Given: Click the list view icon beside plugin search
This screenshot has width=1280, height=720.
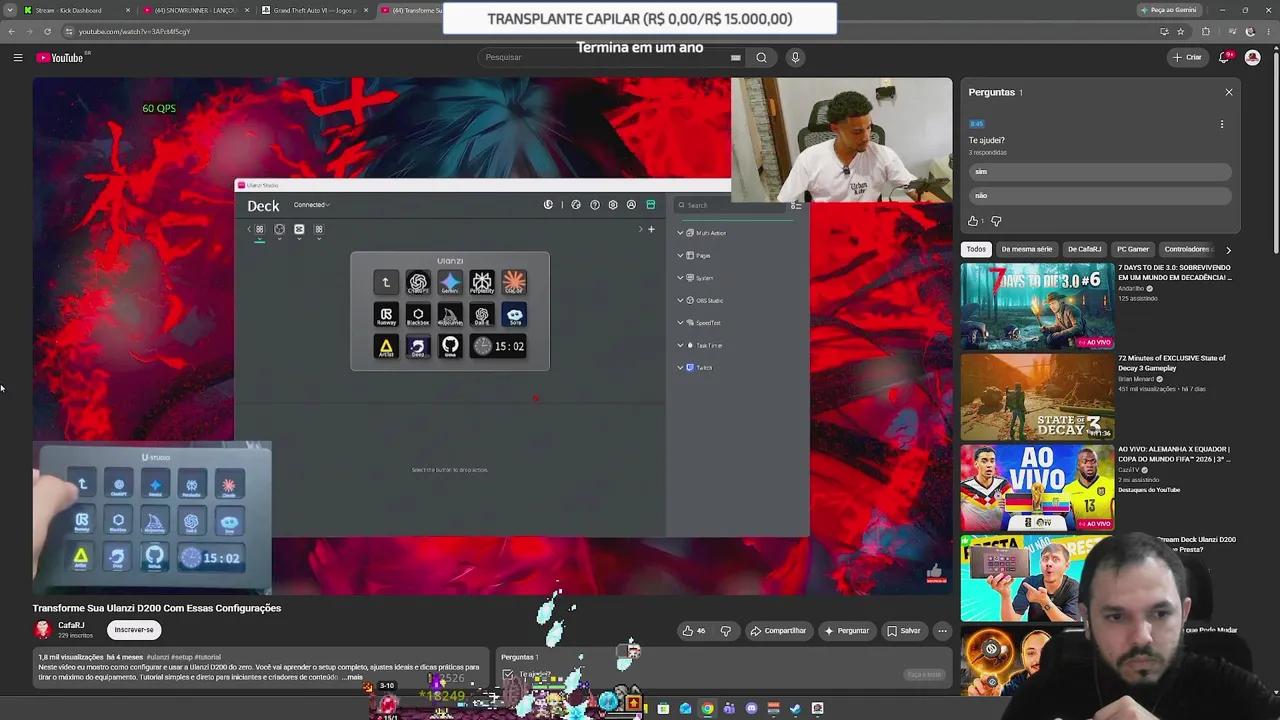Looking at the screenshot, I should 796,205.
